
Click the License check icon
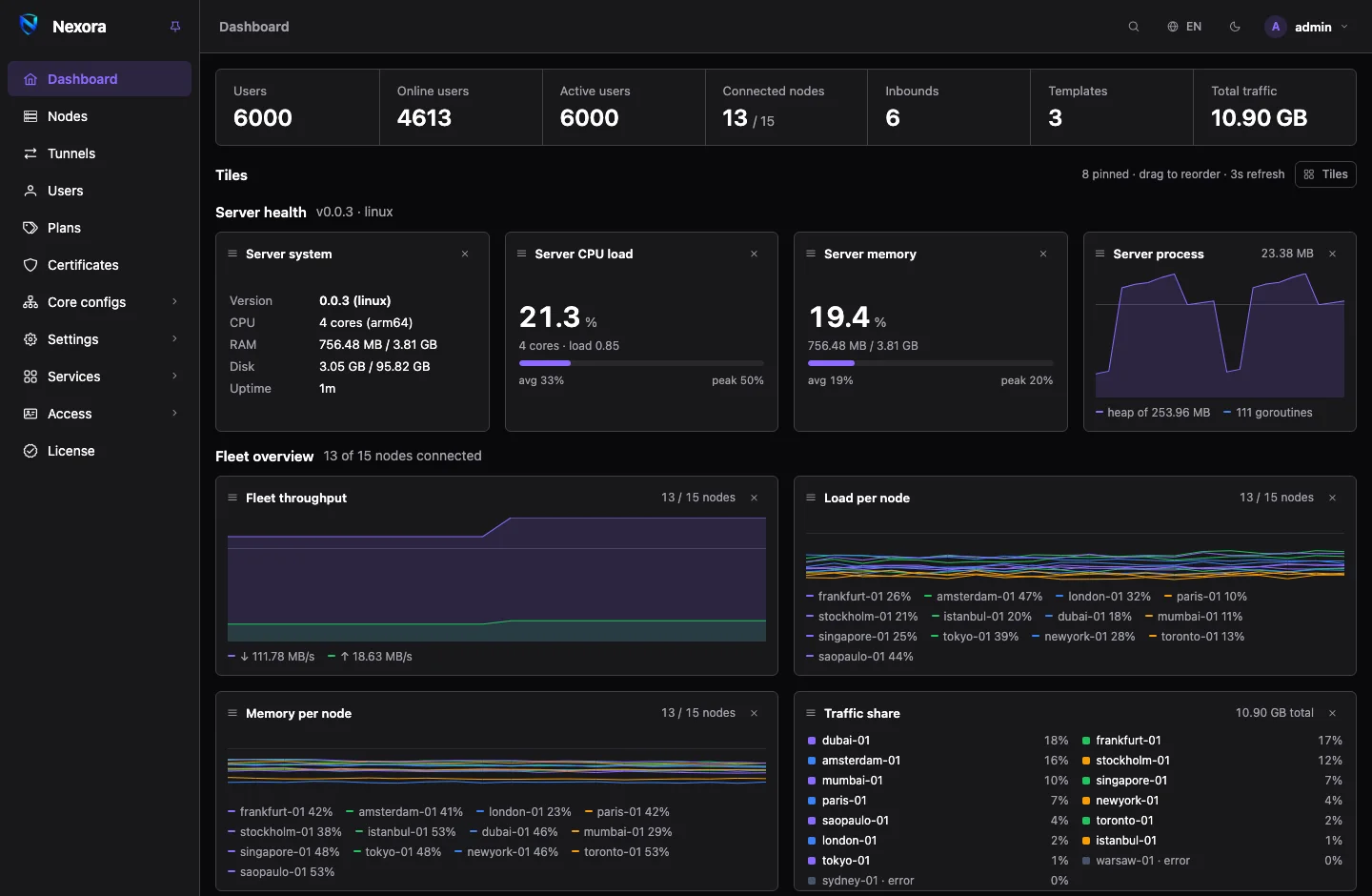[x=30, y=451]
